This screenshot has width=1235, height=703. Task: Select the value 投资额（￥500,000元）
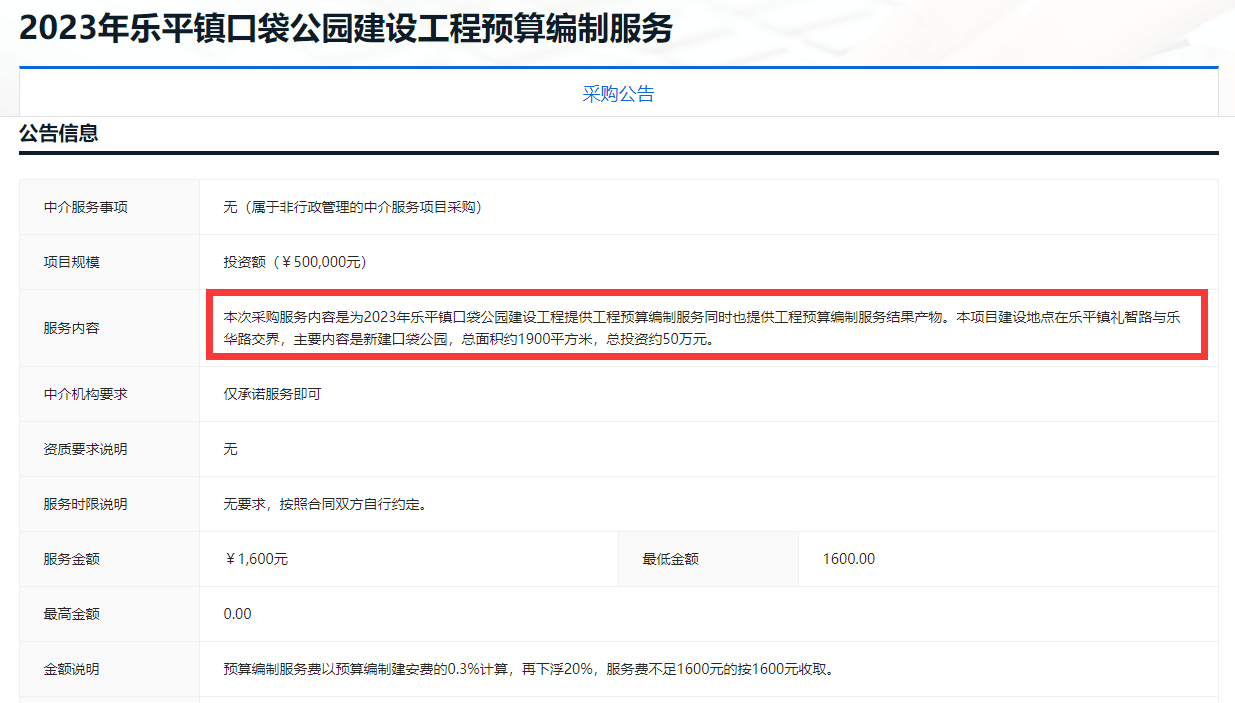point(296,262)
